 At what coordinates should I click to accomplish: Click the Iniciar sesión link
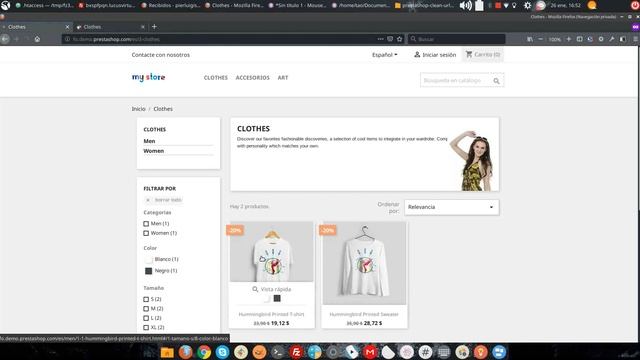coord(439,55)
